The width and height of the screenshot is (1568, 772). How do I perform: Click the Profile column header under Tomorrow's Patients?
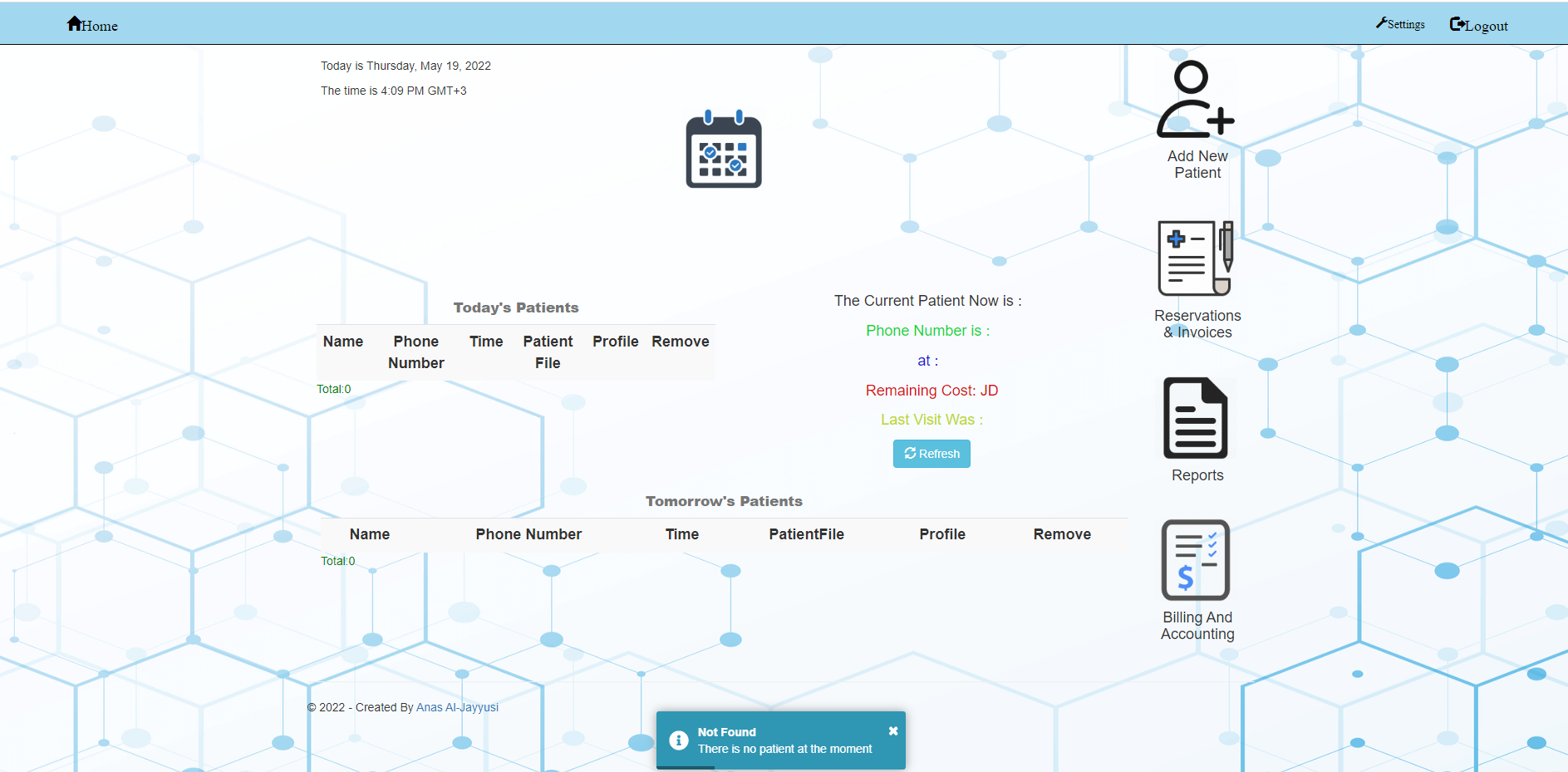coord(941,534)
